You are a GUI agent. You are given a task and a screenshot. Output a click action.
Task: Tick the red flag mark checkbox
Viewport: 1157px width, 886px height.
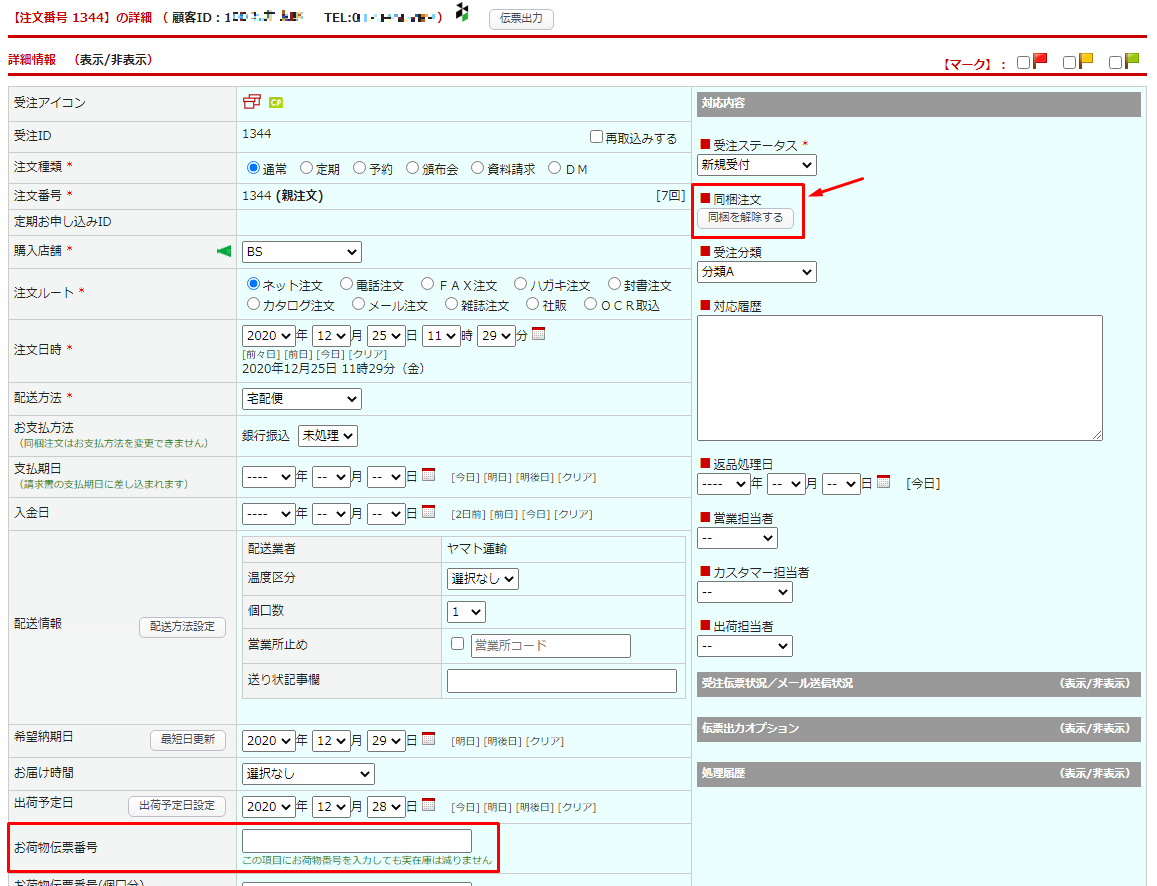[1023, 62]
